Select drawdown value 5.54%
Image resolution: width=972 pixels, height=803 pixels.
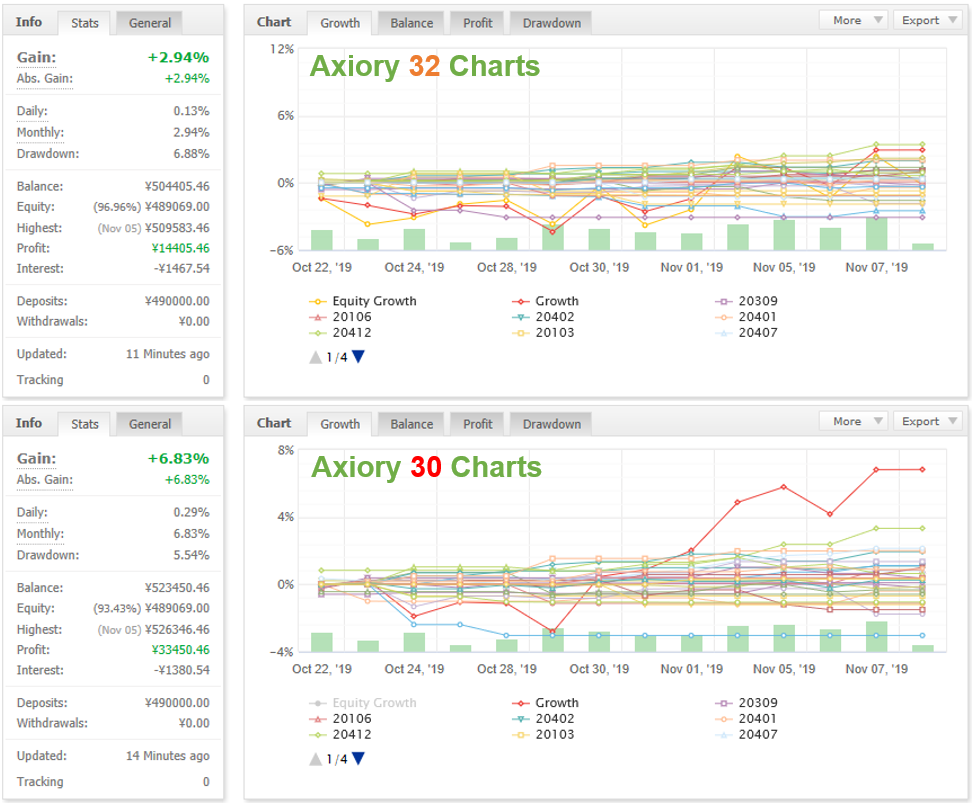click(x=191, y=555)
